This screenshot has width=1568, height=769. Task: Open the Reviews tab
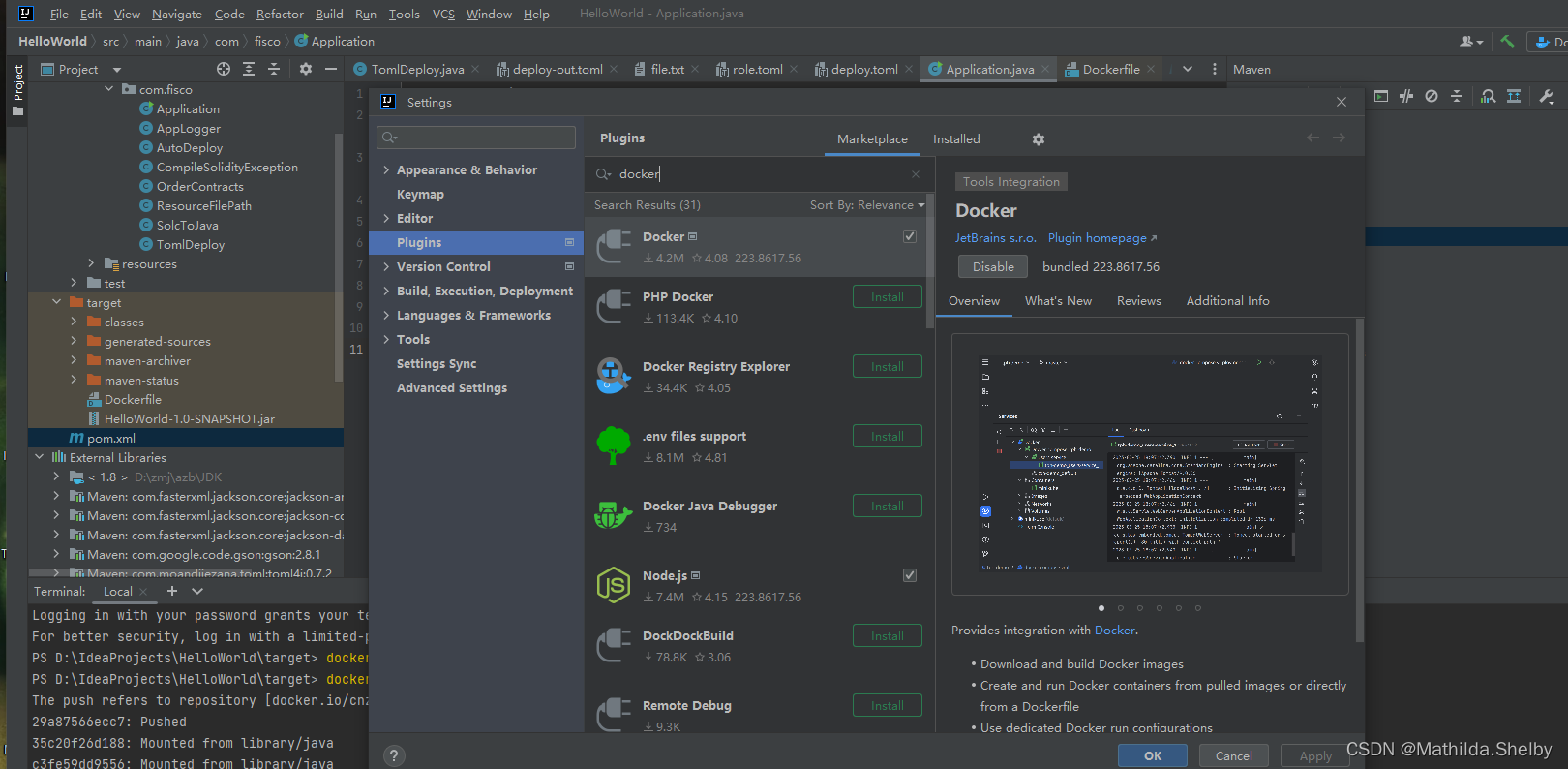coord(1139,301)
